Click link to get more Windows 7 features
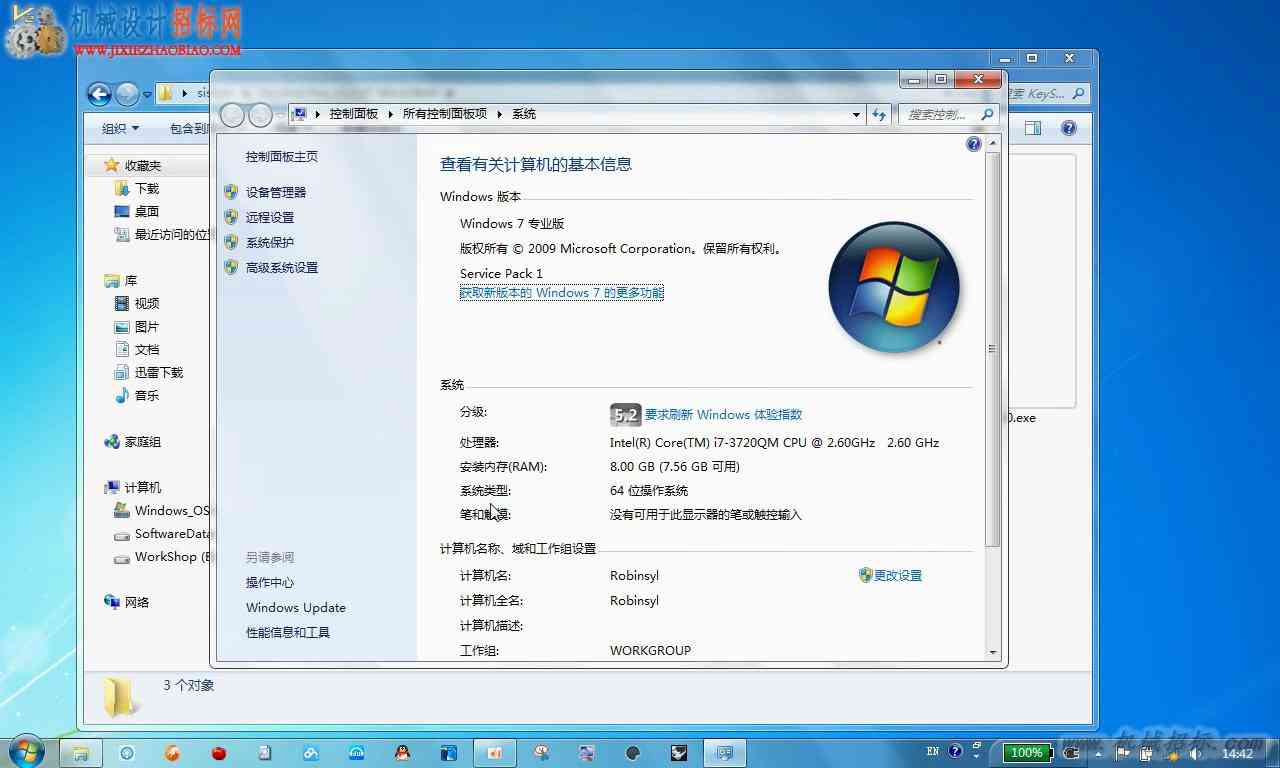Screen dimensions: 1280x768 pyautogui.click(x=561, y=293)
